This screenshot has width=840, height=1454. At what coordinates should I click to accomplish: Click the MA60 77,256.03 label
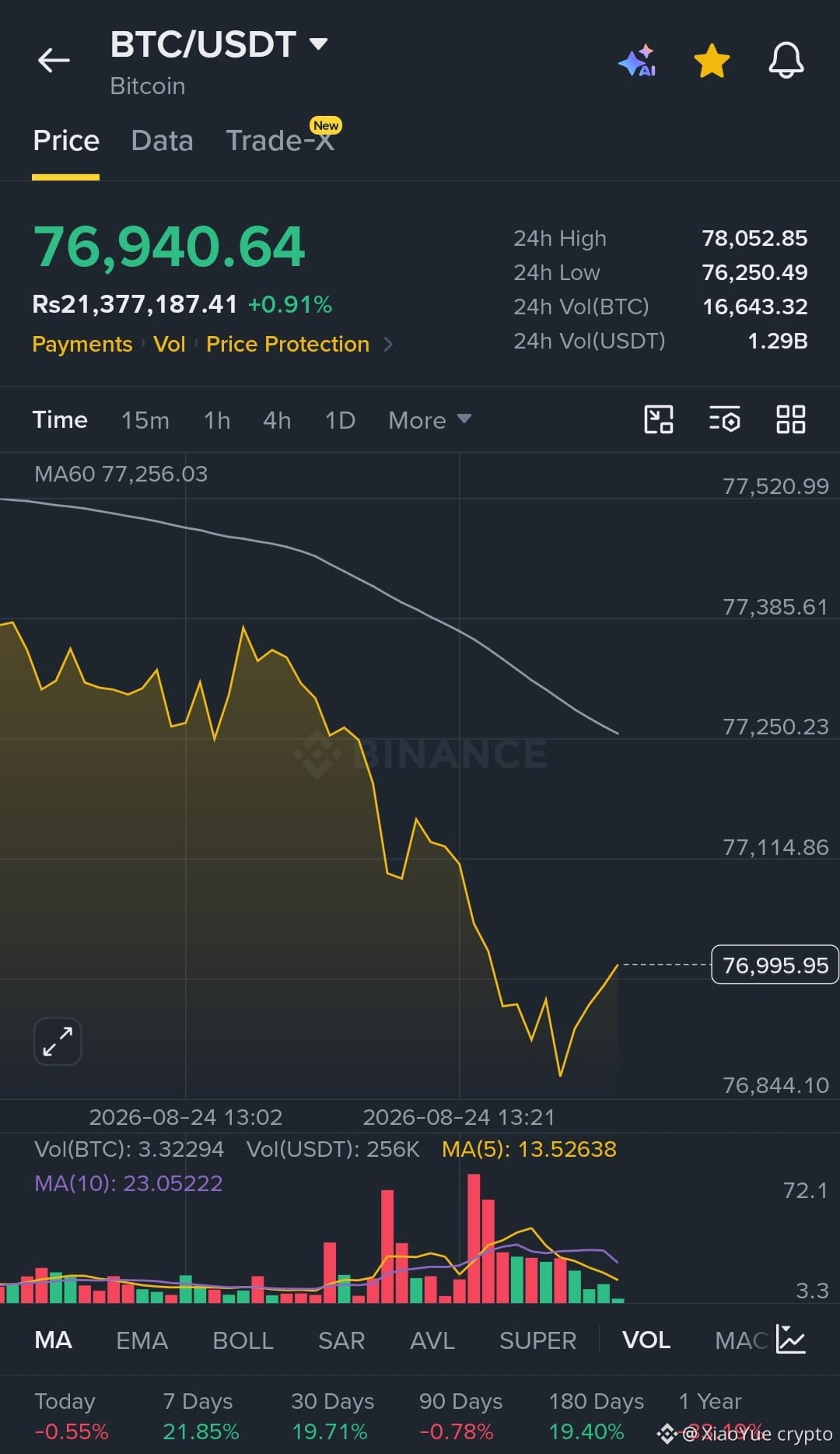pos(121,474)
